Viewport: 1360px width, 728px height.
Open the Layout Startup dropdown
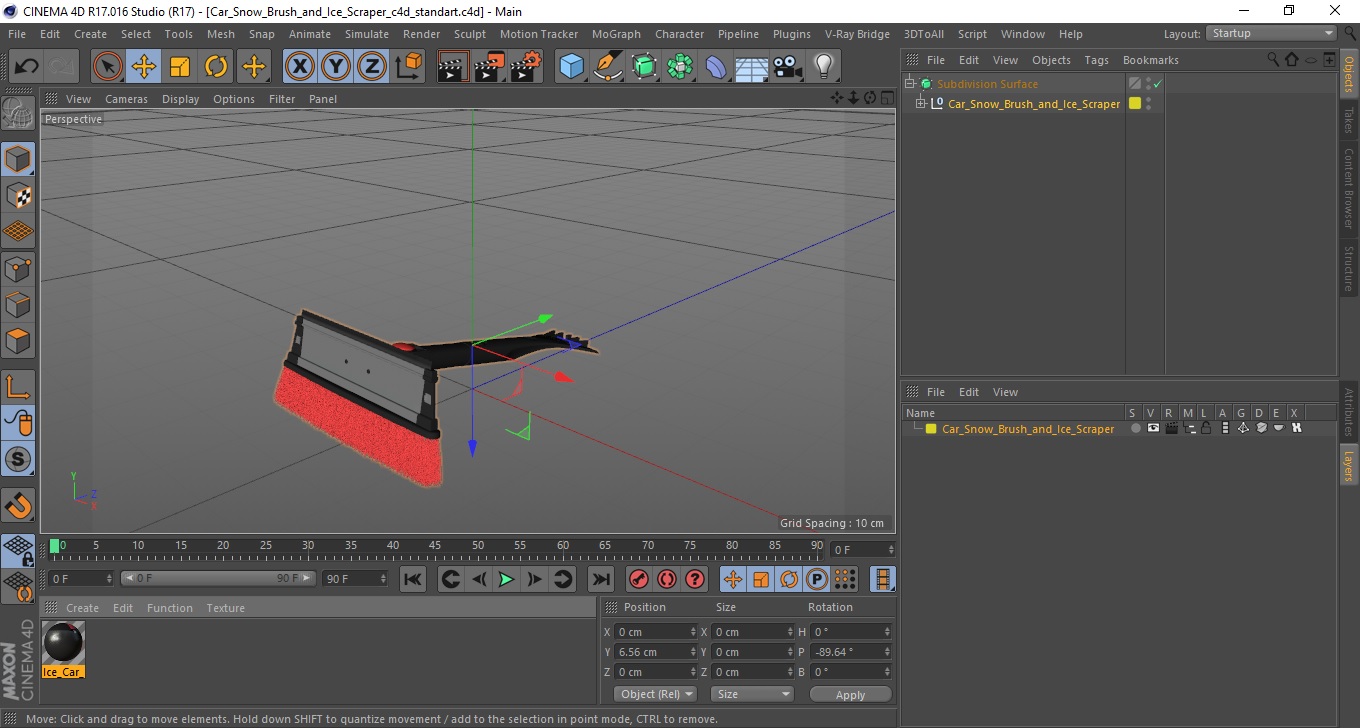(1272, 33)
